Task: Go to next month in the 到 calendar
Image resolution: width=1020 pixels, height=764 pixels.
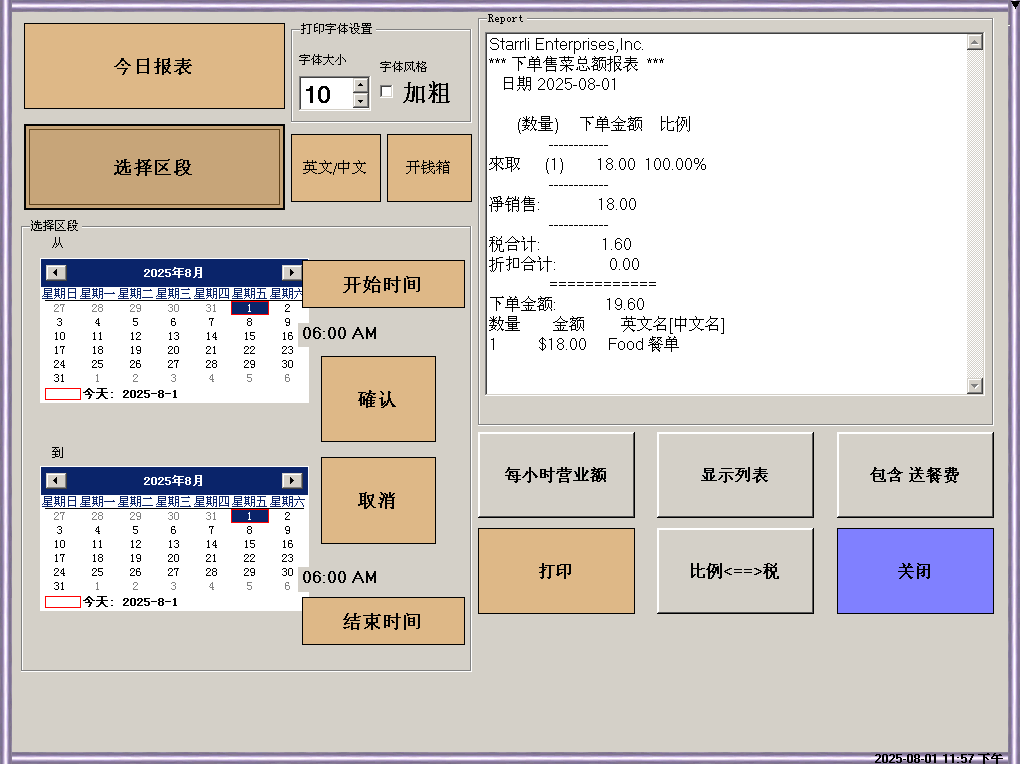Action: pyautogui.click(x=291, y=481)
